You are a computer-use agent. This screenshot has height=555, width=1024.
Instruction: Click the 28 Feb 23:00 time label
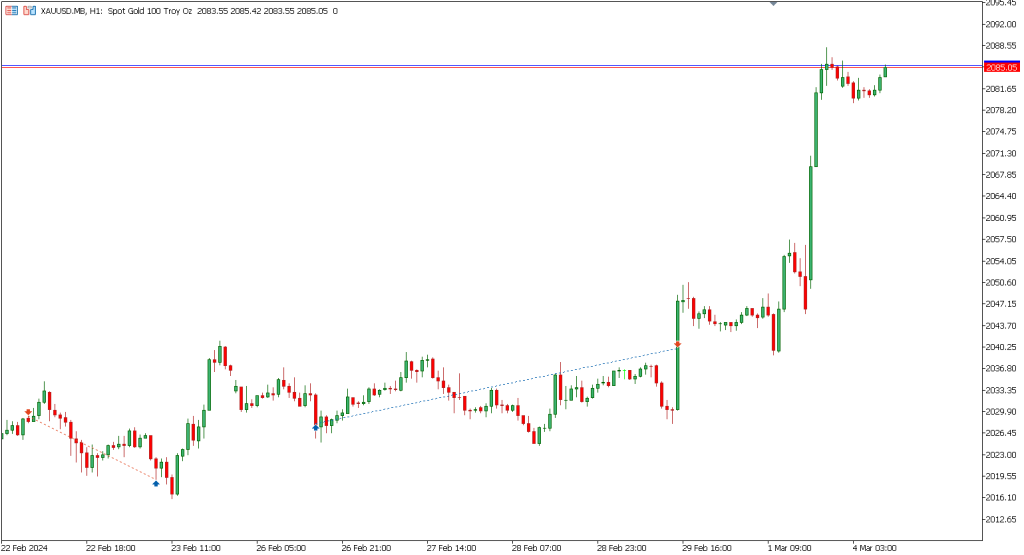pyautogui.click(x=622, y=548)
